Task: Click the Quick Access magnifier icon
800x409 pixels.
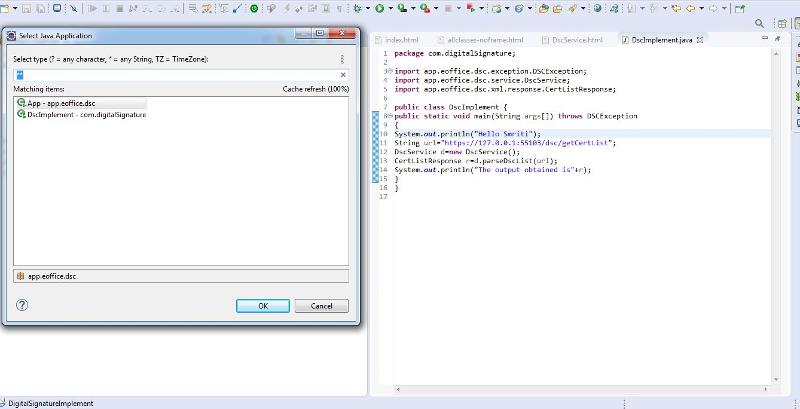Action: (759, 23)
